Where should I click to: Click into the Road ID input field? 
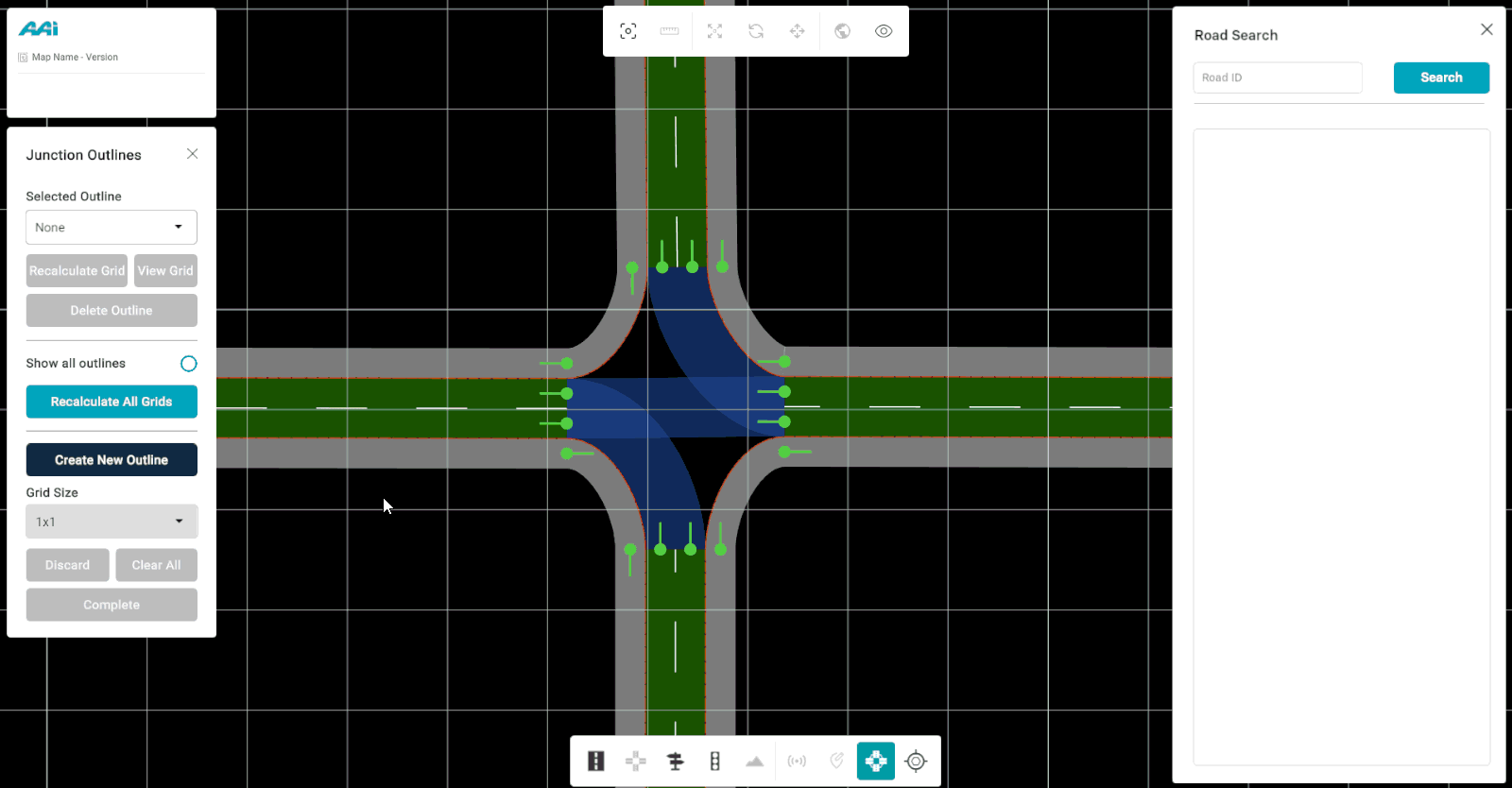click(1278, 77)
